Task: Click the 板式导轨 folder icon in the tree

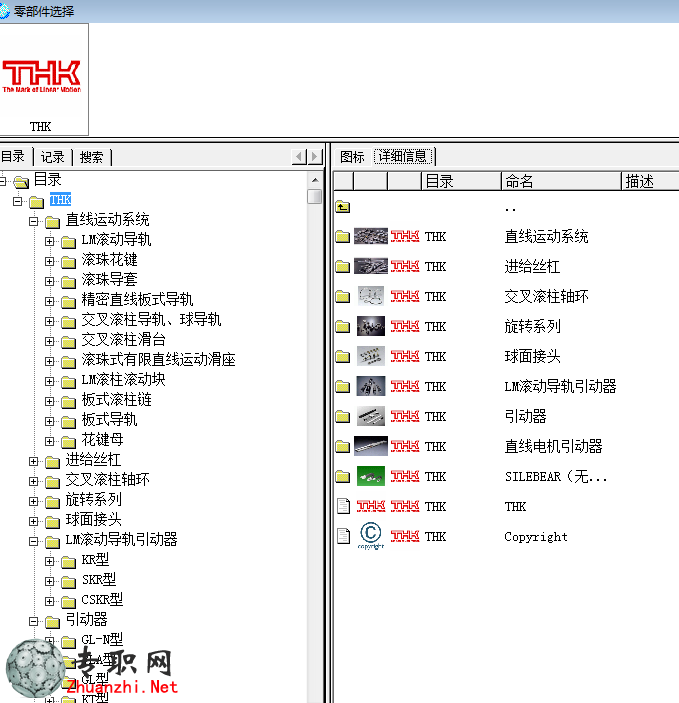Action: point(68,421)
